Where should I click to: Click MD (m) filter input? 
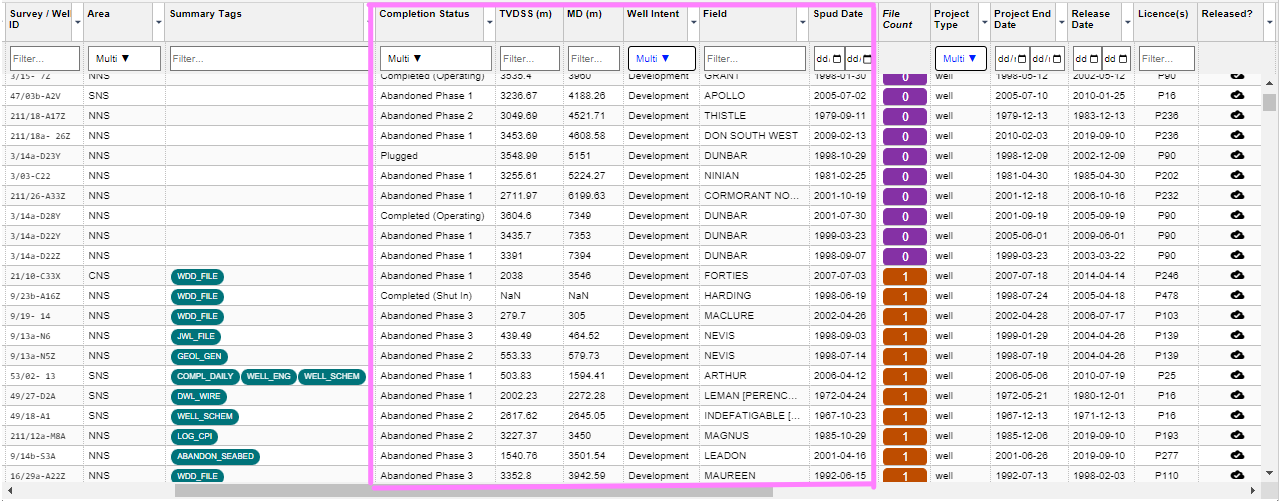tap(594, 59)
